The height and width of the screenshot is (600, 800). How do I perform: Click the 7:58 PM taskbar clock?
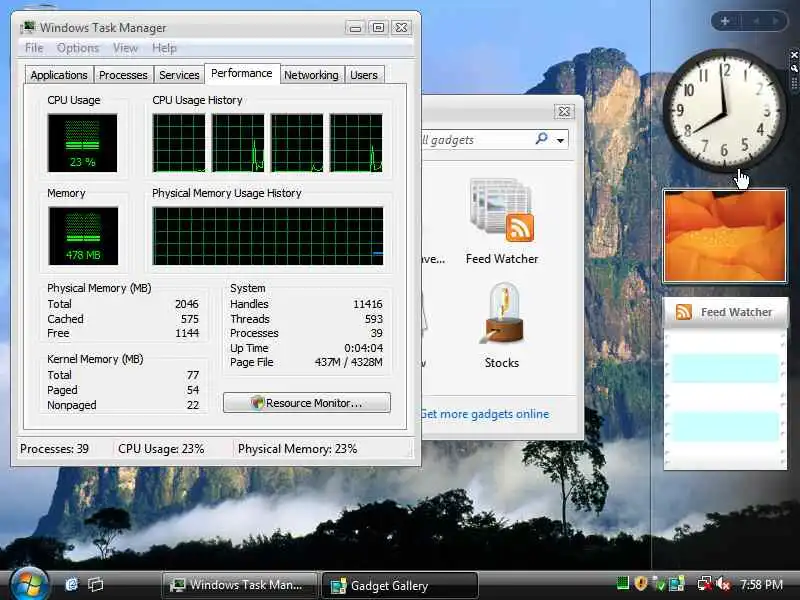click(x=761, y=584)
